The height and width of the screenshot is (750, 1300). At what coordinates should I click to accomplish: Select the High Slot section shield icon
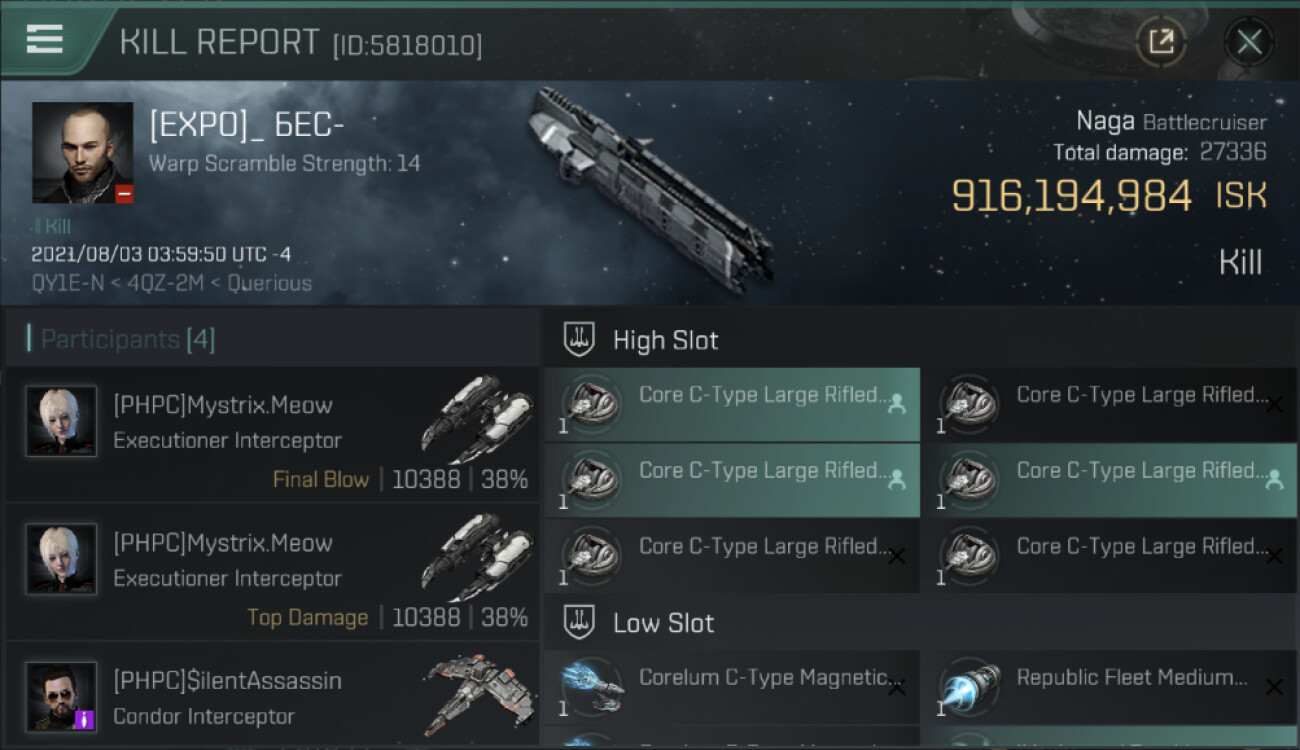coord(579,340)
